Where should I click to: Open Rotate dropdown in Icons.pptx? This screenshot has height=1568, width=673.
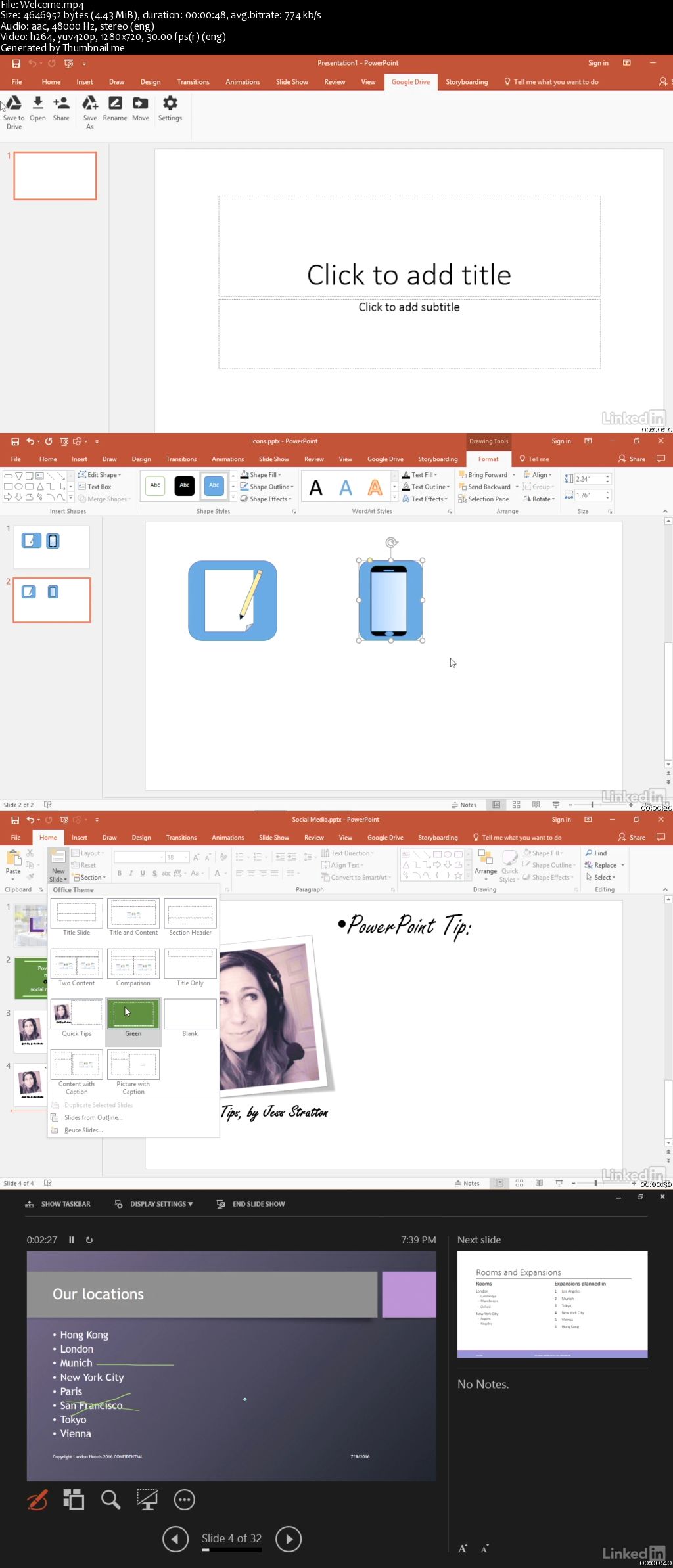tap(539, 499)
